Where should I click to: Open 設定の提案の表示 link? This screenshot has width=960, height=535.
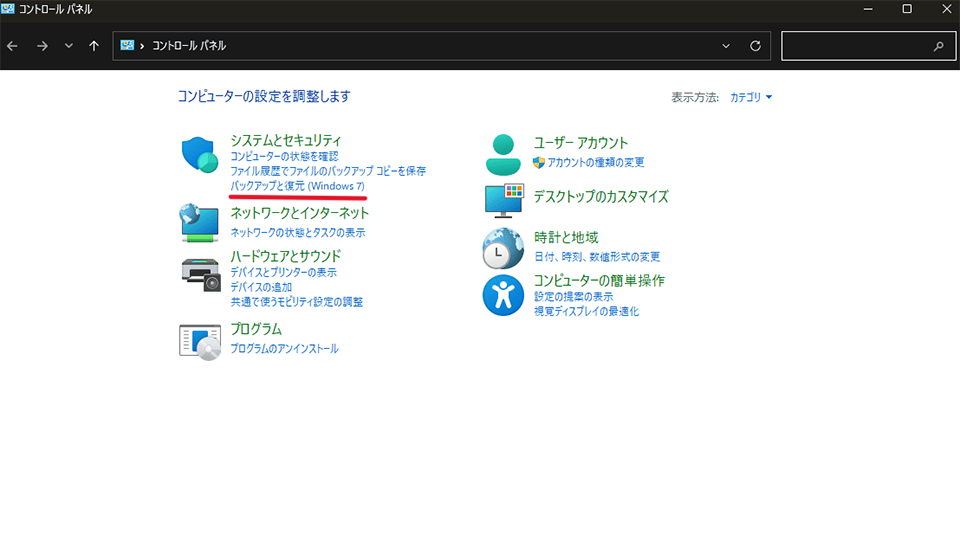point(573,297)
